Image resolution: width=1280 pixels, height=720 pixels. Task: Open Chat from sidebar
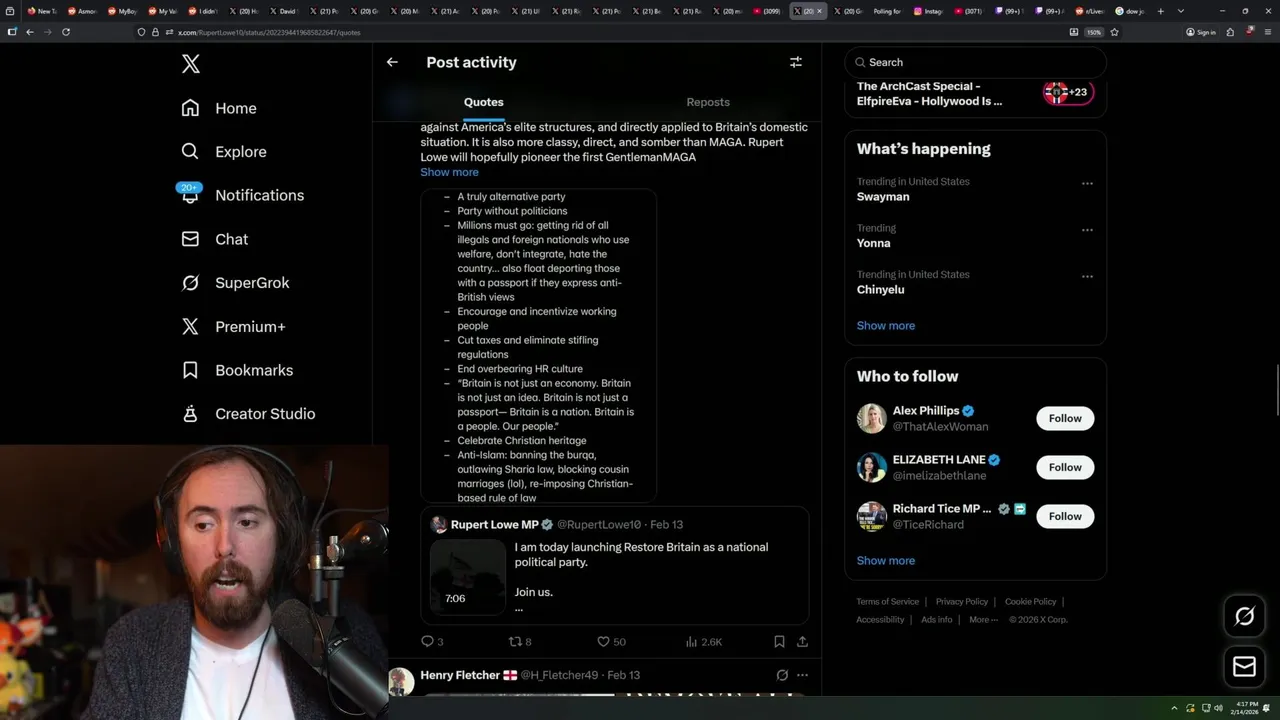tap(214, 239)
